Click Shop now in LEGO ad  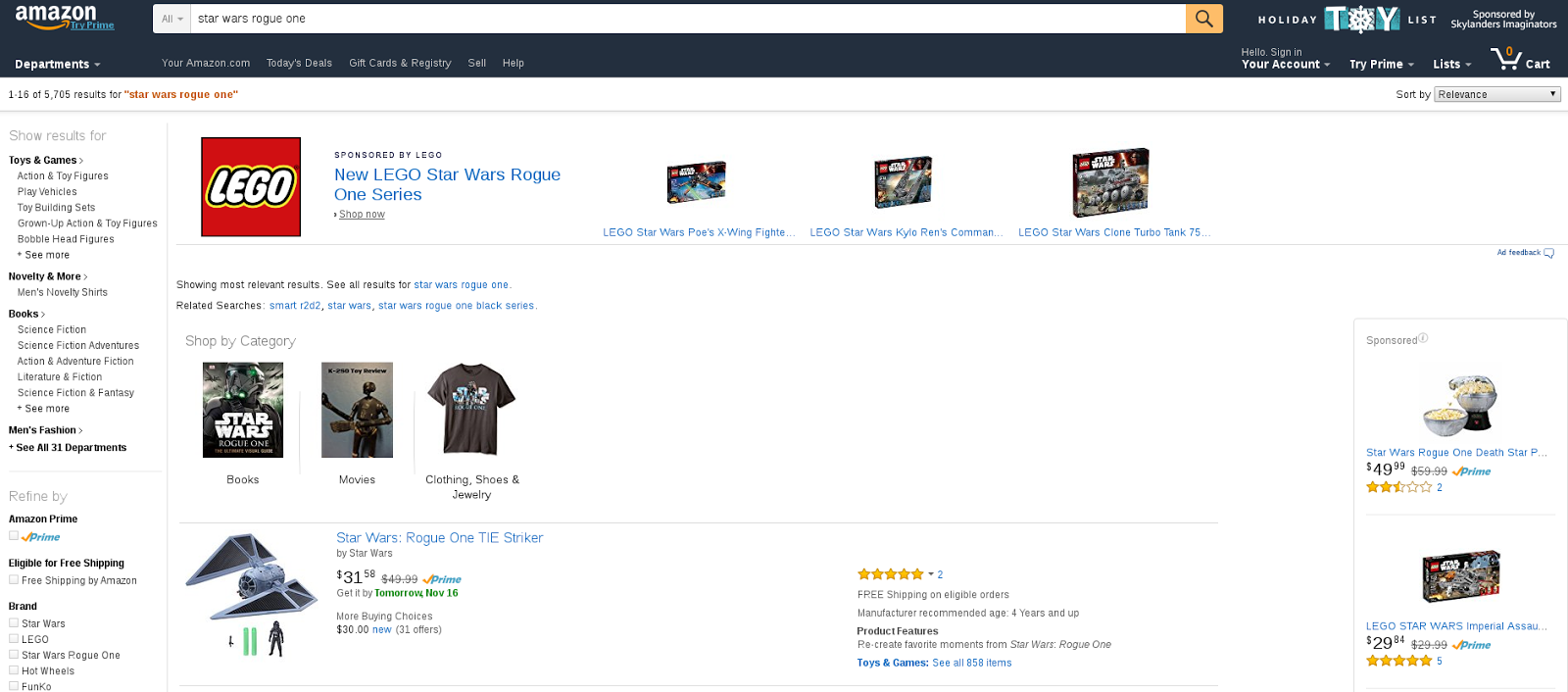(362, 215)
